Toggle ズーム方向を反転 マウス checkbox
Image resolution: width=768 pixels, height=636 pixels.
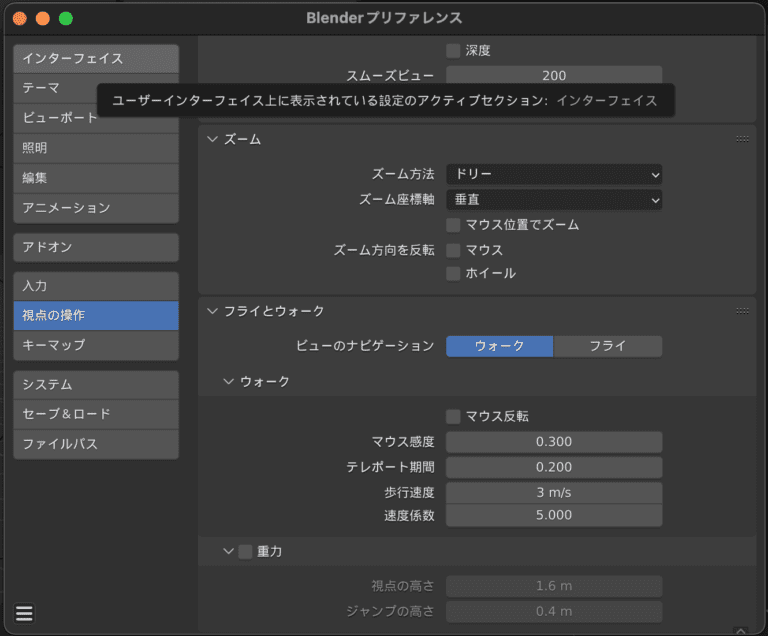(x=453, y=250)
